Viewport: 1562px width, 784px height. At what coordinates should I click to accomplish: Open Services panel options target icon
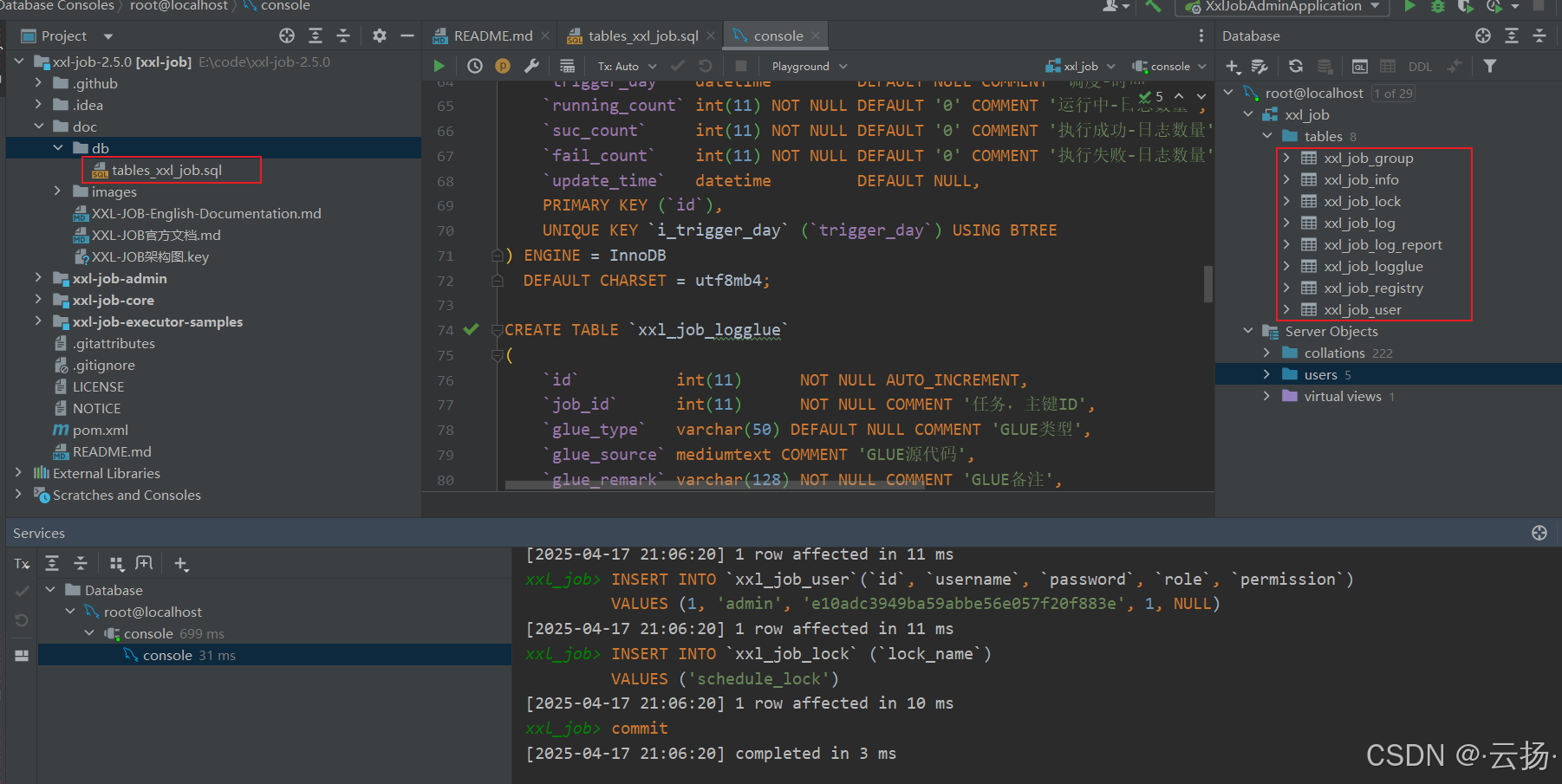pos(1539,533)
